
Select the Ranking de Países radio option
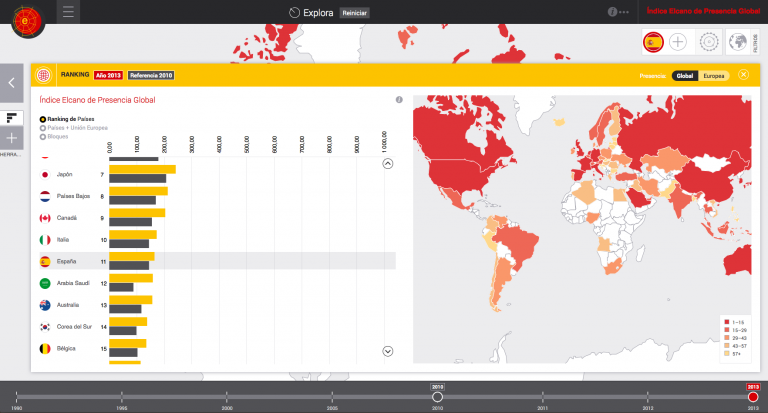click(43, 119)
